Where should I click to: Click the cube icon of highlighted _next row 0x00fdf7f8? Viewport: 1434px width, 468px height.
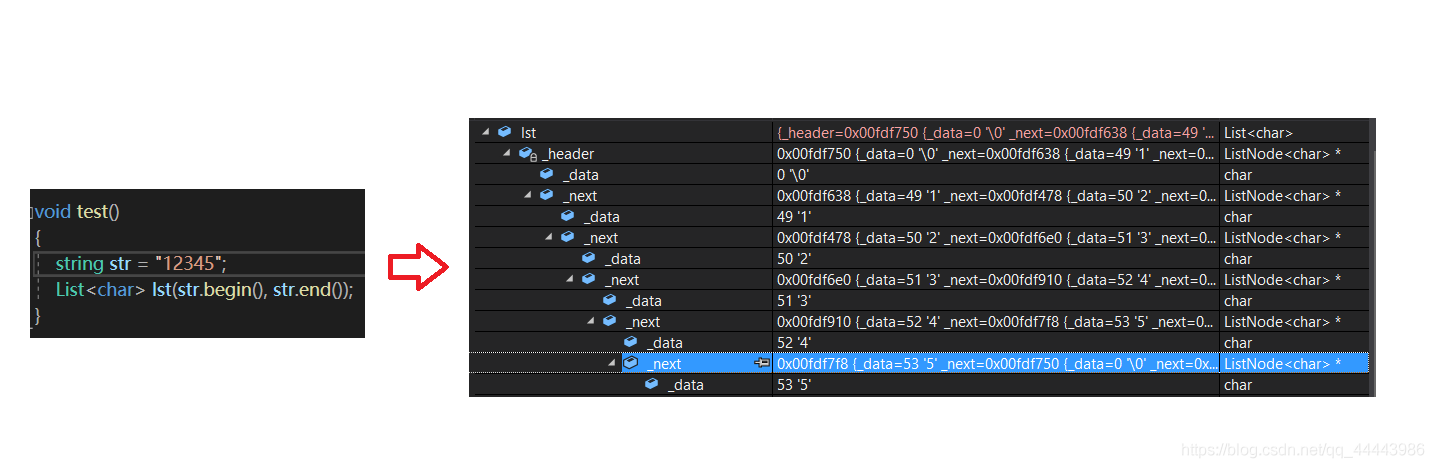pos(630,363)
